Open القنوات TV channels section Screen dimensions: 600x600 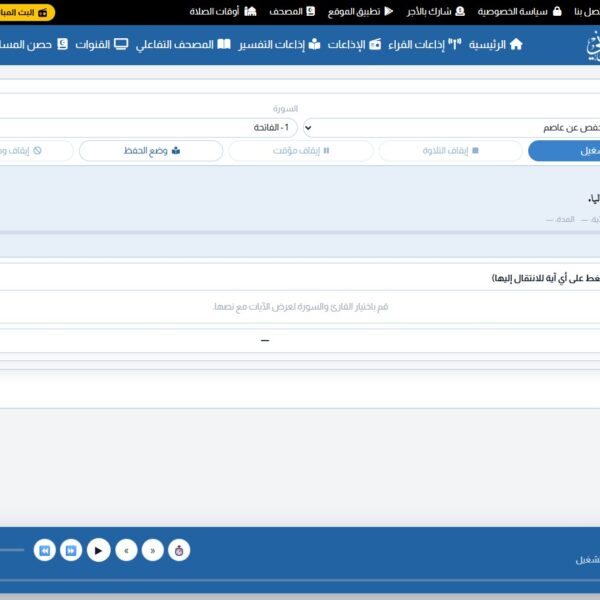(x=102, y=45)
